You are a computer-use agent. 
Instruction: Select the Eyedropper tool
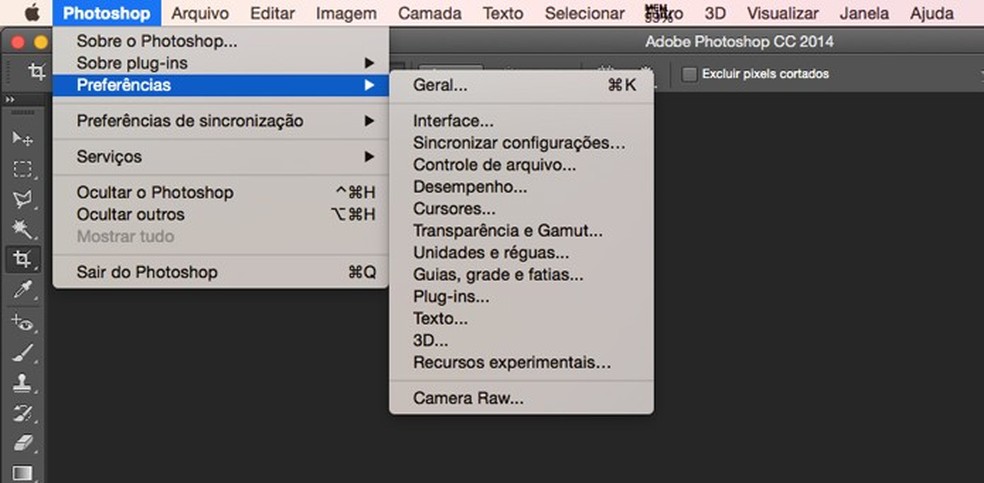22,291
